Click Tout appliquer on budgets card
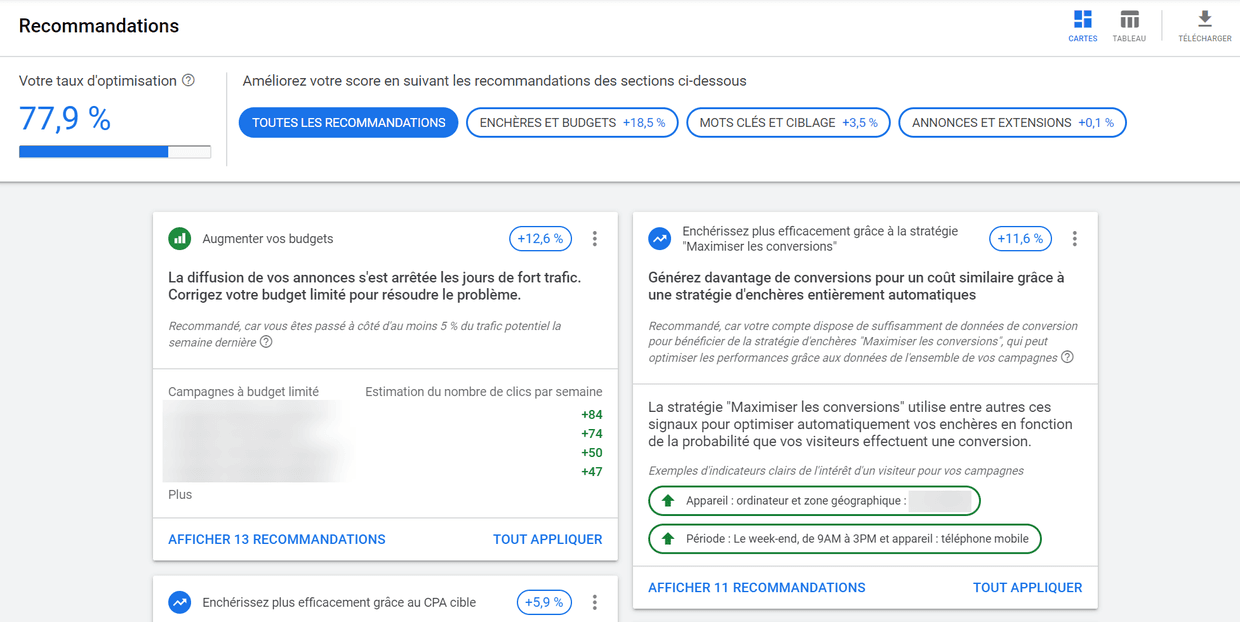Image resolution: width=1240 pixels, height=622 pixels. click(547, 539)
